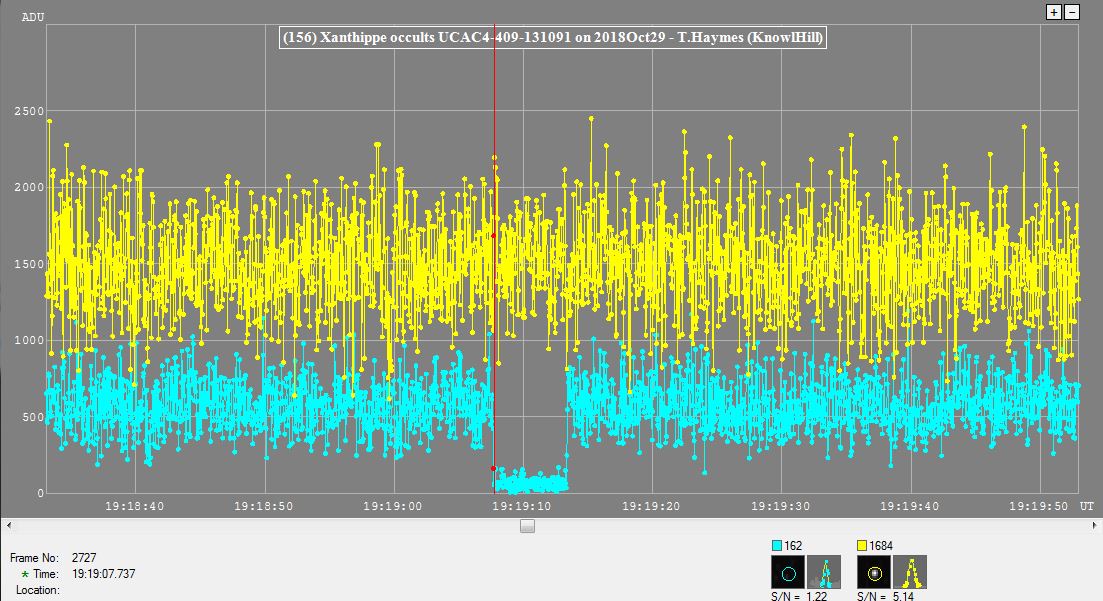The image size is (1103, 601).
Task: Click the 19:19:10 time axis label
Action: point(522,507)
